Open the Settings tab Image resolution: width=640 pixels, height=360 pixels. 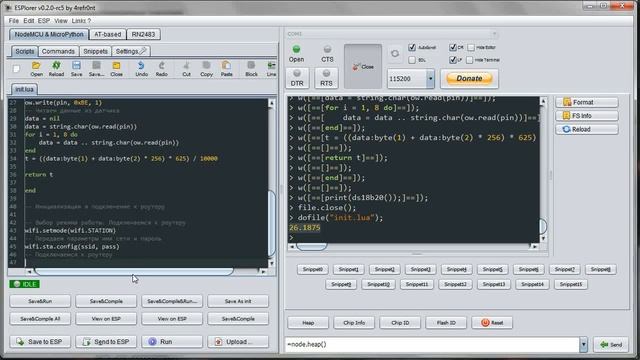tap(131, 51)
